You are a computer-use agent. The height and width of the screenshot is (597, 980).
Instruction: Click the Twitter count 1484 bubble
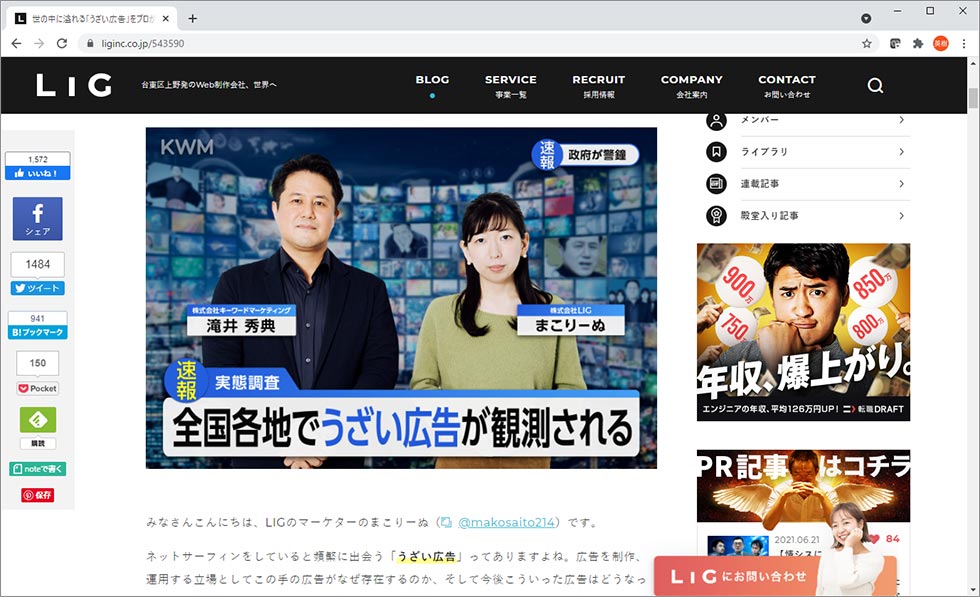pos(38,264)
